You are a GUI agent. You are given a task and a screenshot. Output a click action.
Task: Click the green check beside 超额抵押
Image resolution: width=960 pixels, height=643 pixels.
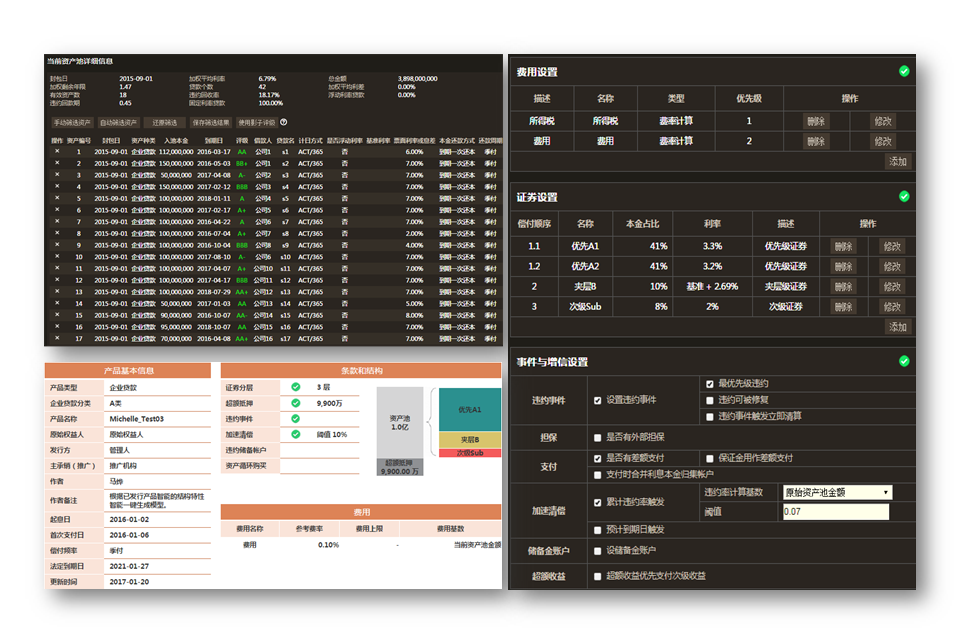296,403
